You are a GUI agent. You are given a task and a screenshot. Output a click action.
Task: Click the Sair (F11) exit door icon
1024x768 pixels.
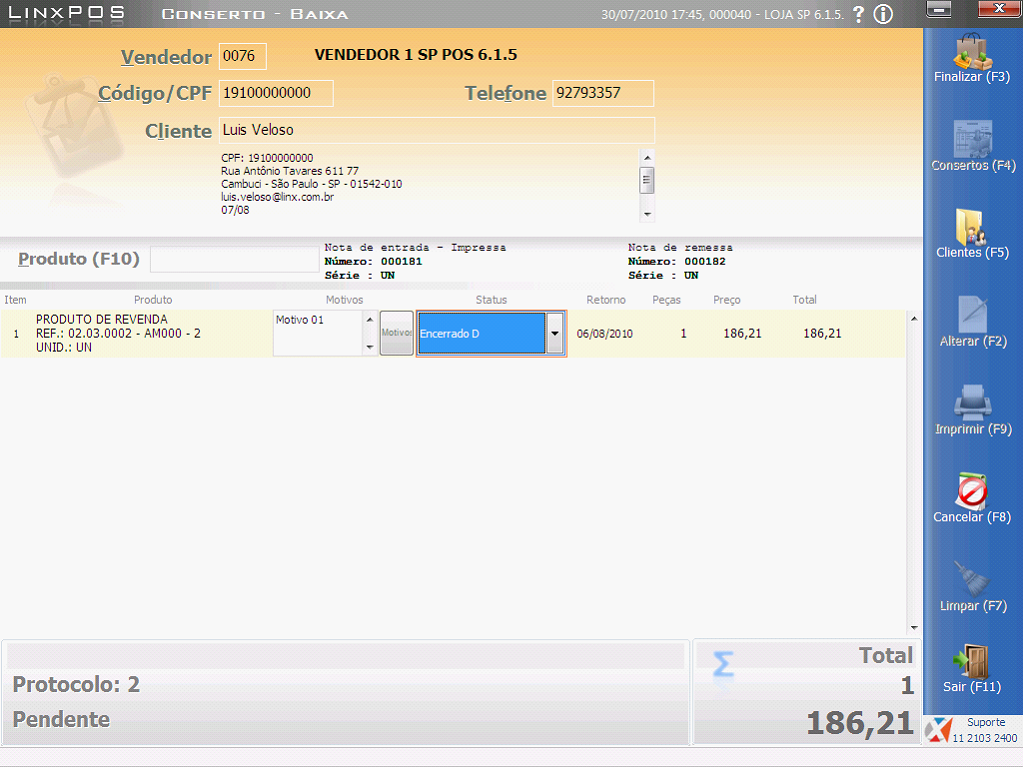coord(972,662)
